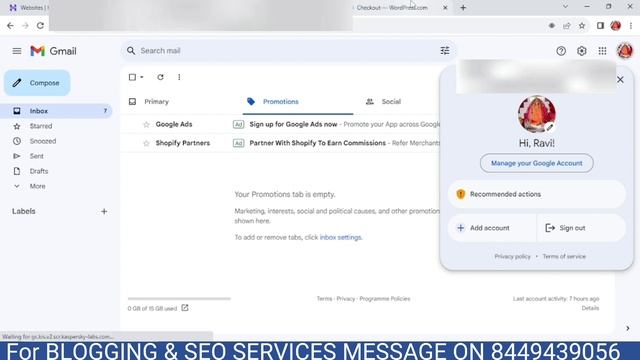Viewport: 640px width, 360px height.
Task: Open the select dropdown arrow beside checkbox
Action: pyautogui.click(x=142, y=77)
